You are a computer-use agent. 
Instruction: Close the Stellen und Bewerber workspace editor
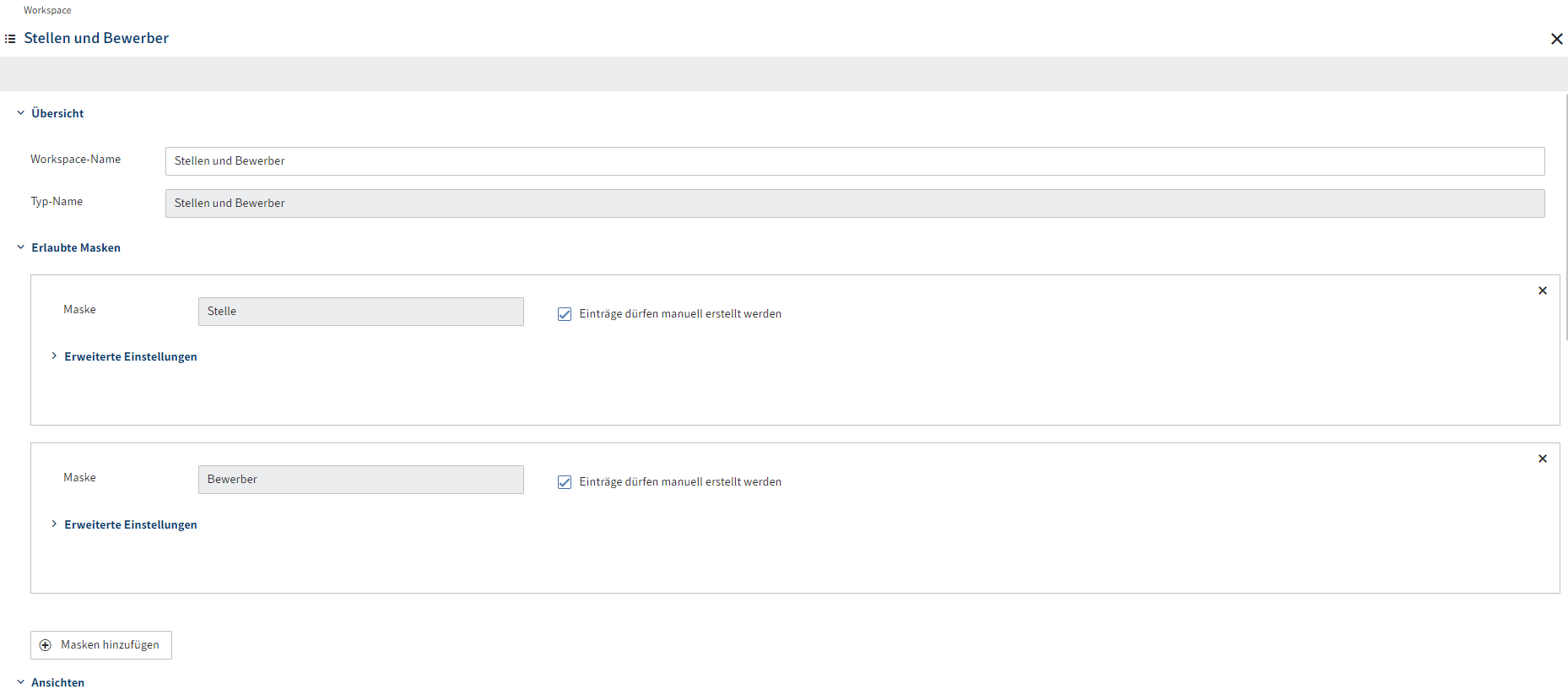pyautogui.click(x=1557, y=39)
